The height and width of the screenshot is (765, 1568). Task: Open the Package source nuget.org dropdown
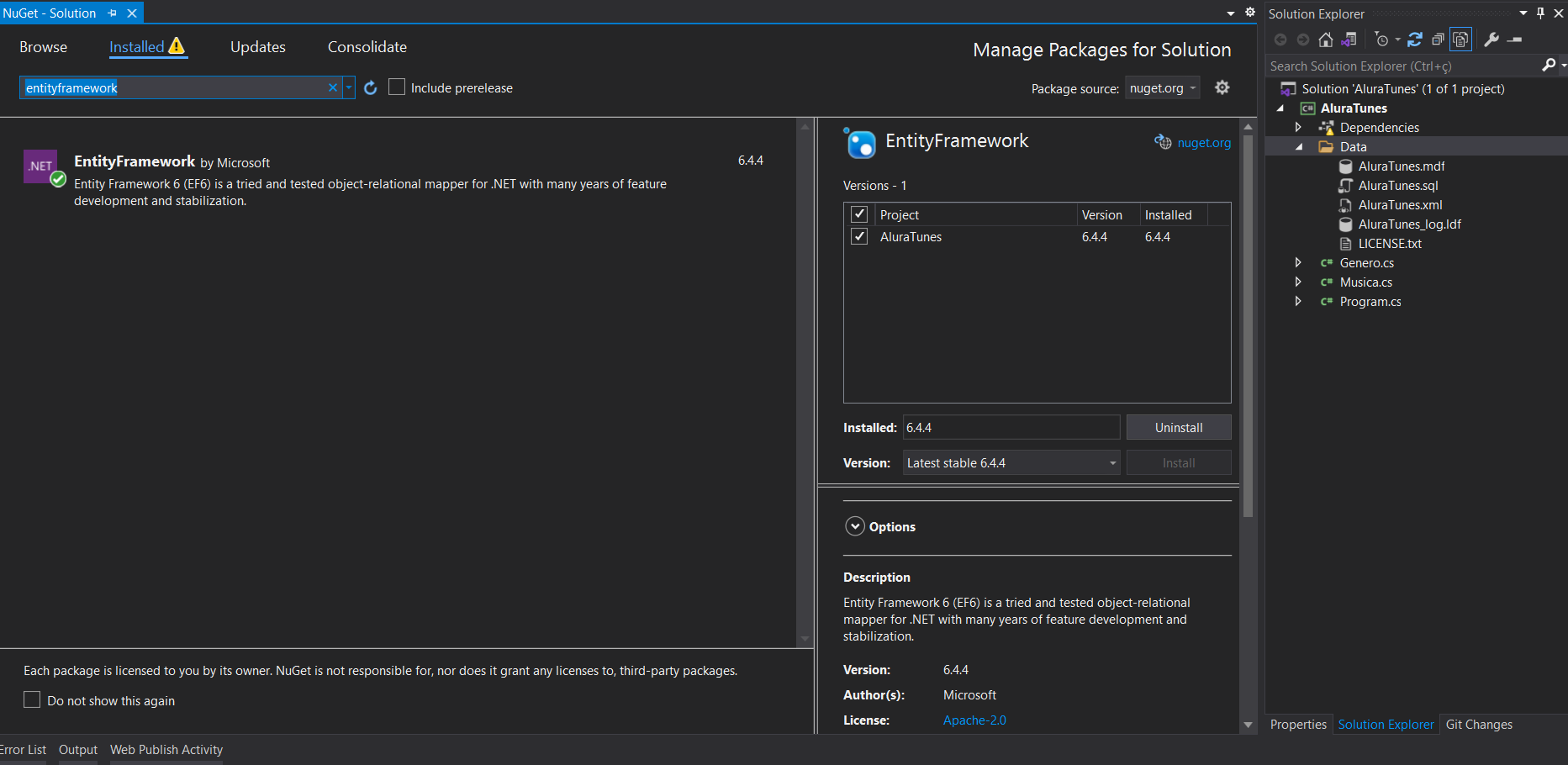[x=1163, y=88]
